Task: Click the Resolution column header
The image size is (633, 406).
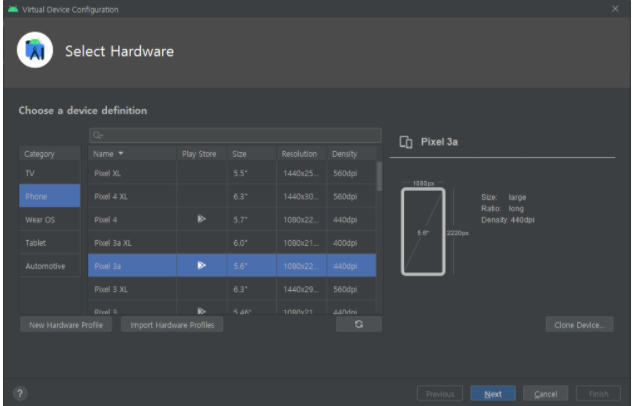Action: pos(301,154)
